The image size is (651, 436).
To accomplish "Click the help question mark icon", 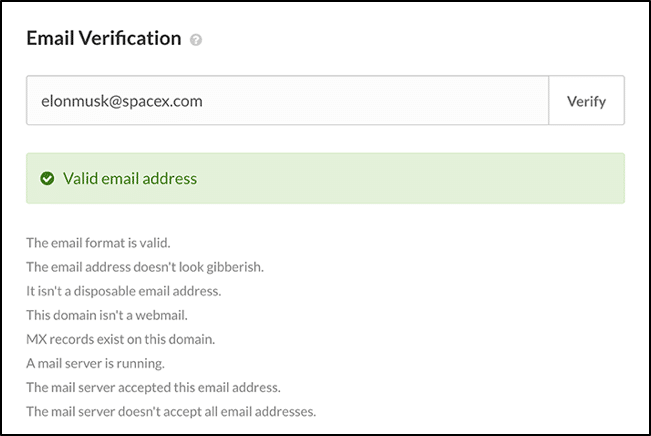I will pyautogui.click(x=196, y=40).
